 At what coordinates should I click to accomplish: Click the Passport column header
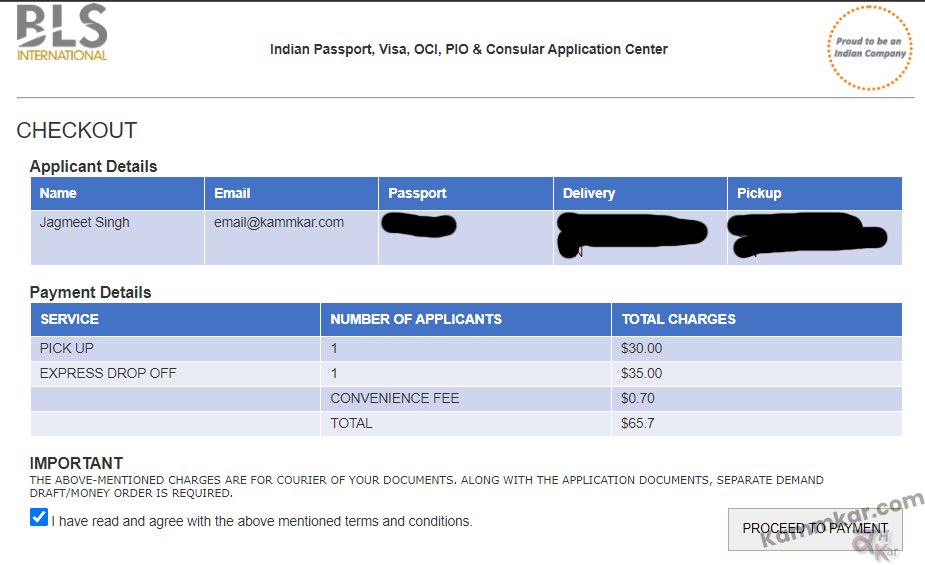(x=466, y=193)
